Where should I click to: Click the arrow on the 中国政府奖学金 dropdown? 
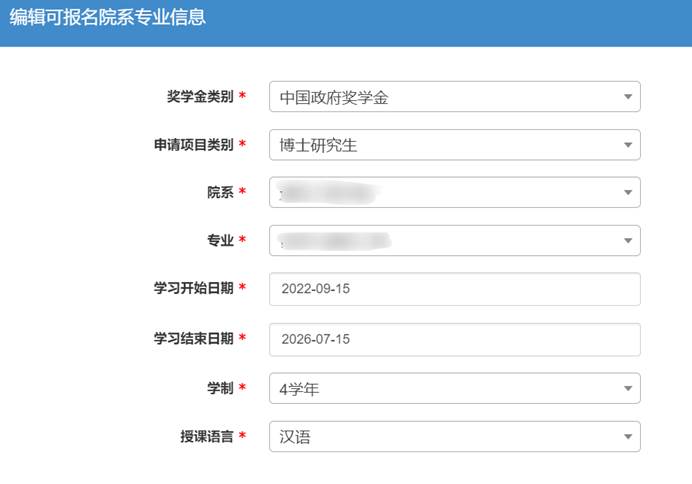[627, 97]
